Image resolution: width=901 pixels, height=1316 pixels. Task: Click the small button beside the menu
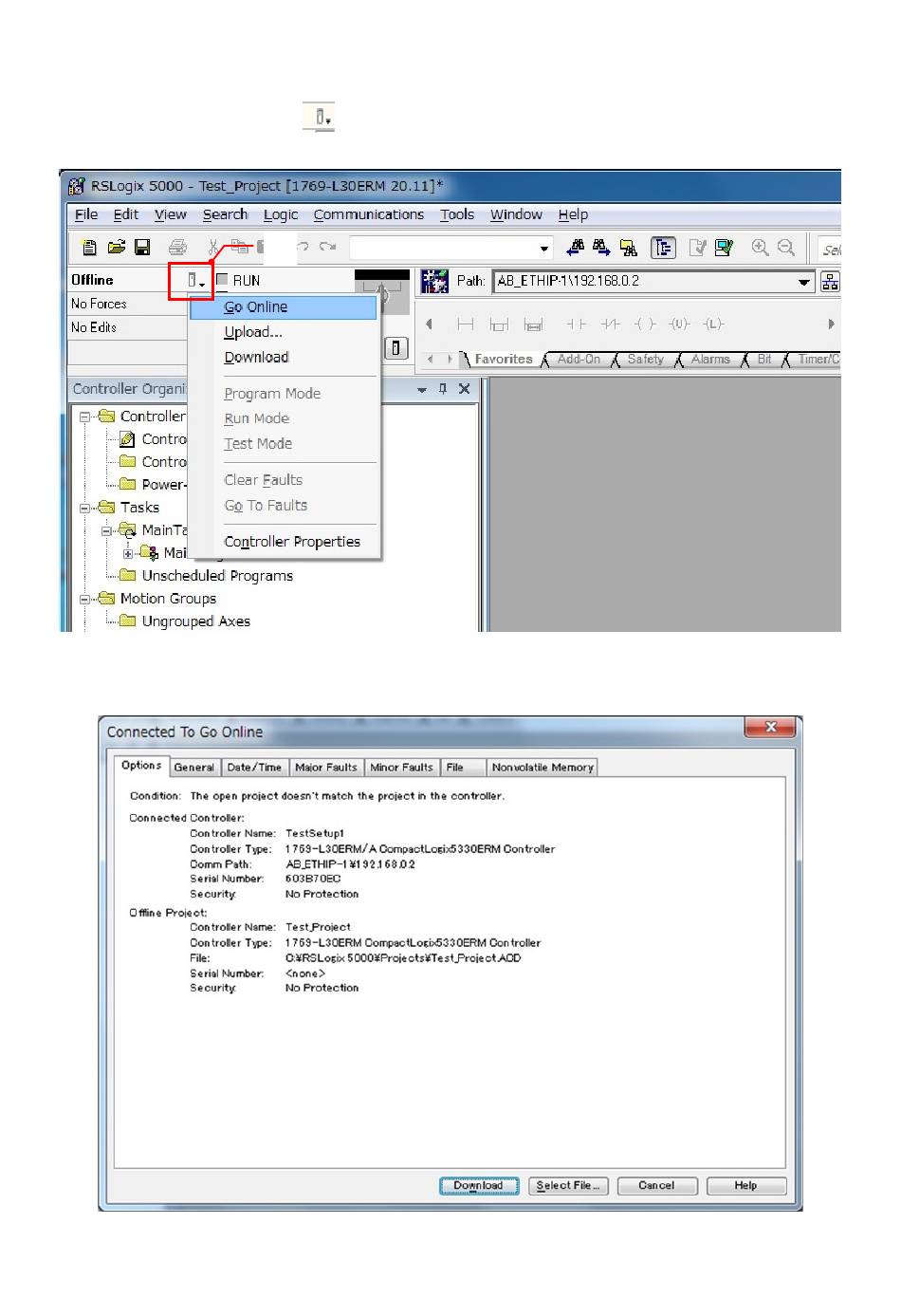[396, 348]
